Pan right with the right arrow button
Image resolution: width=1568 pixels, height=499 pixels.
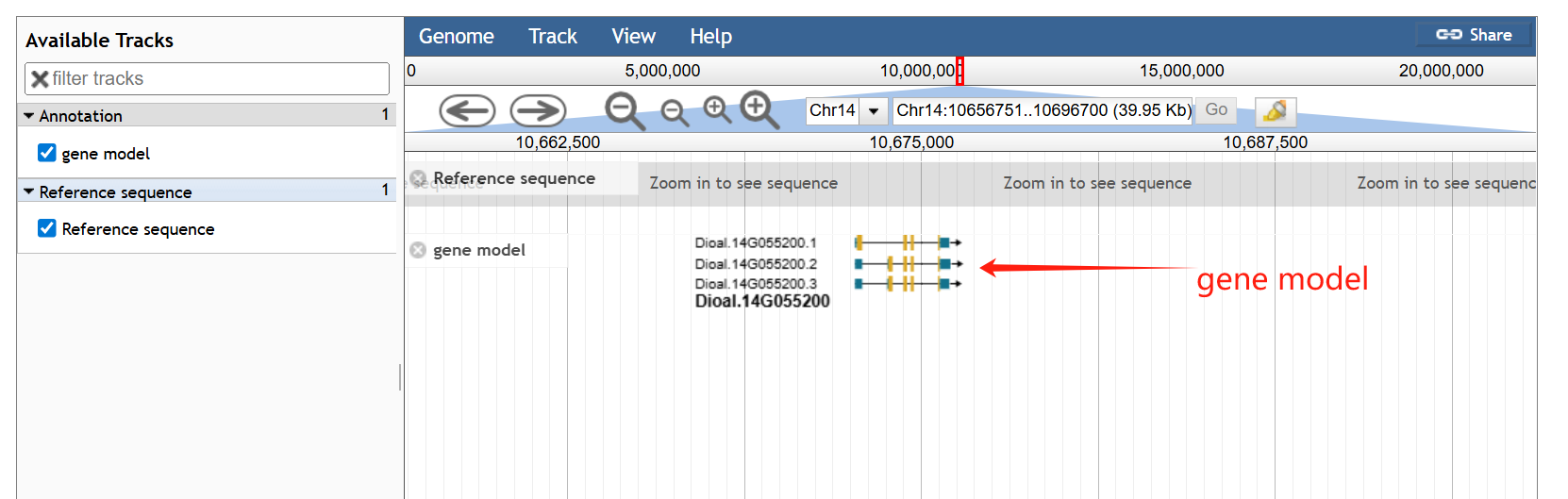tap(538, 111)
